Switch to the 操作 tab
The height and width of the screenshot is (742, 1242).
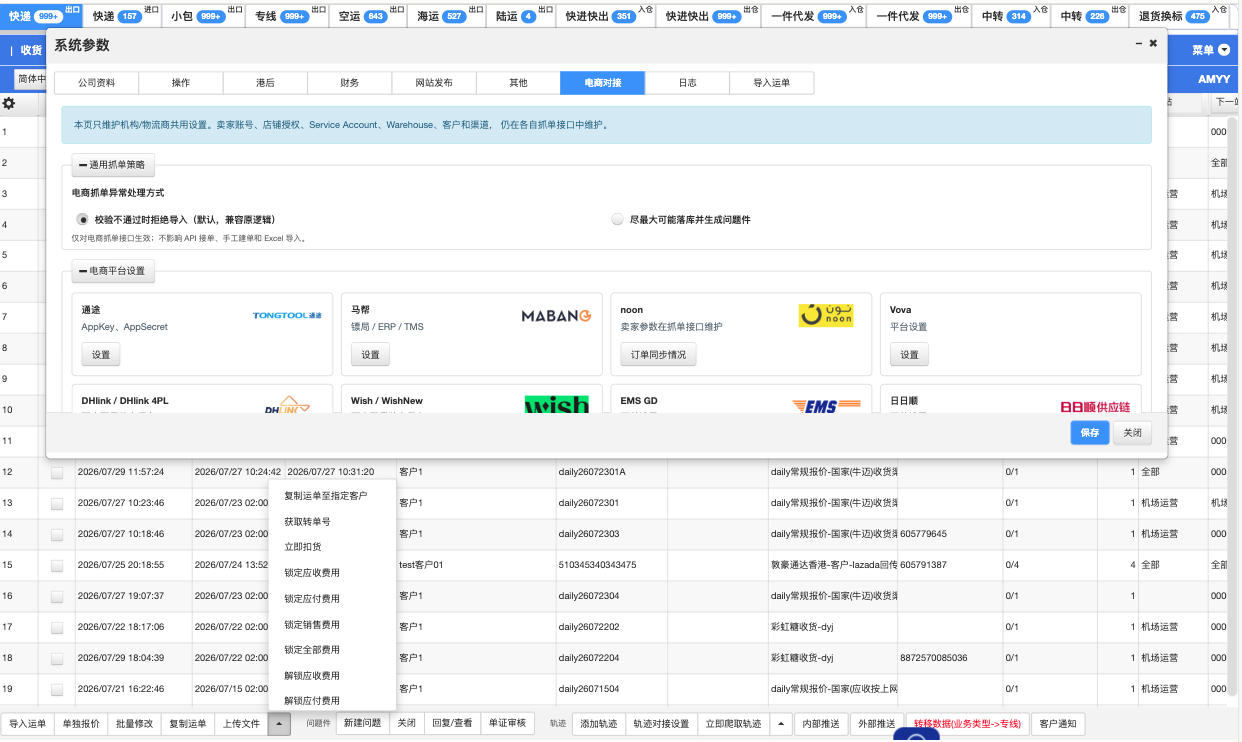(181, 83)
